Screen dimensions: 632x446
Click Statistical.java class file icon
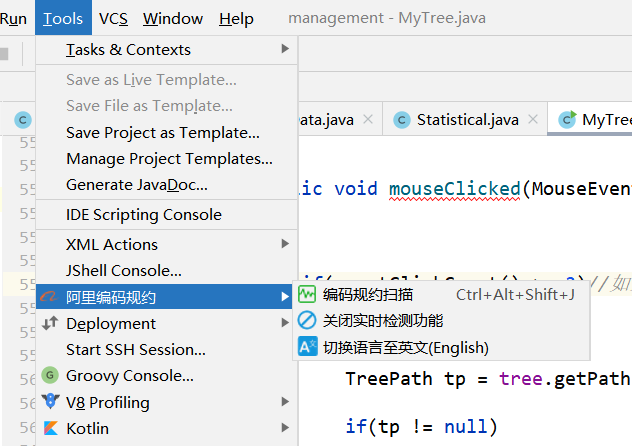(x=401, y=120)
